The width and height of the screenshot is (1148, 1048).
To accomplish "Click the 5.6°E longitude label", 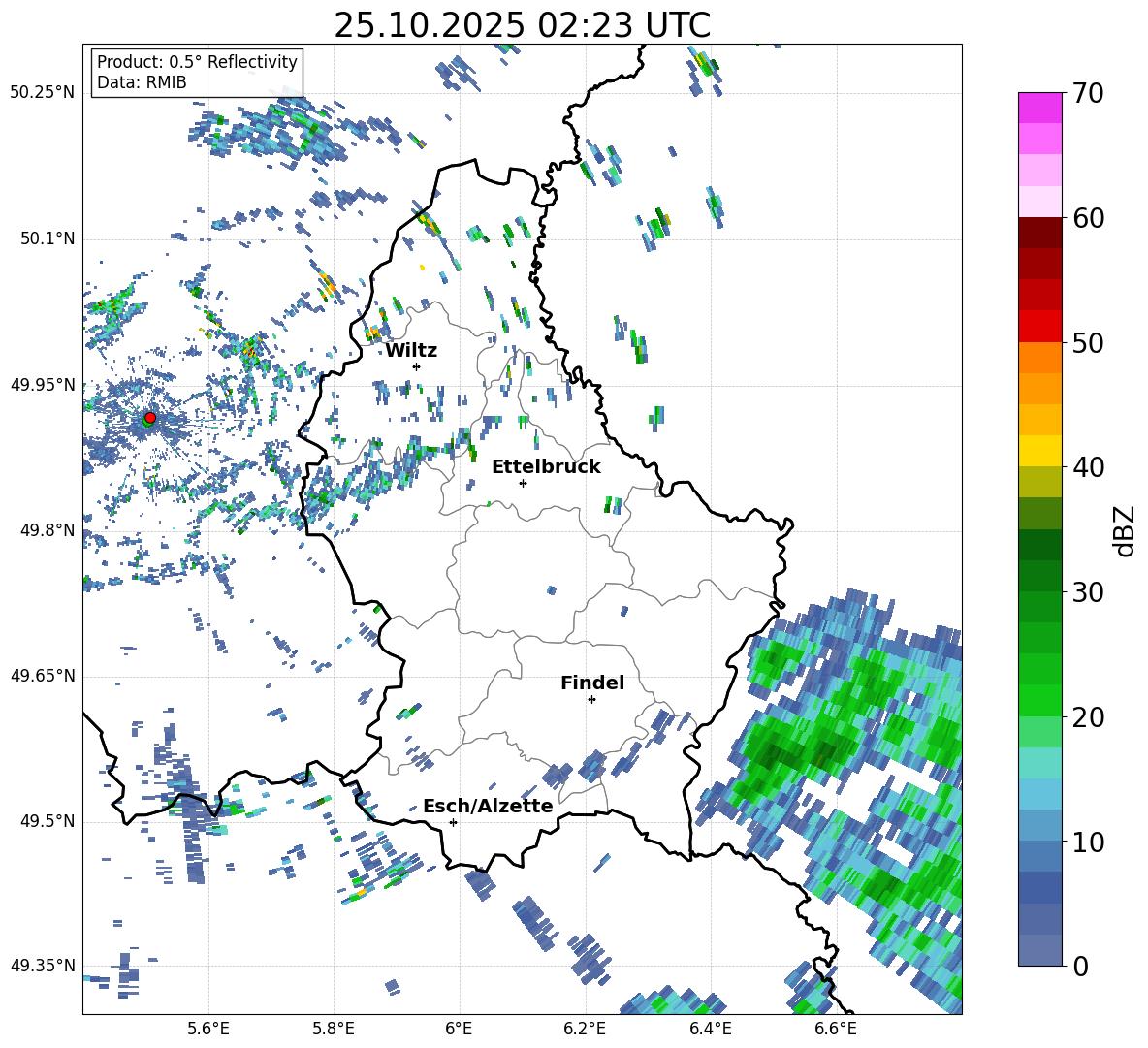I will (x=208, y=1029).
